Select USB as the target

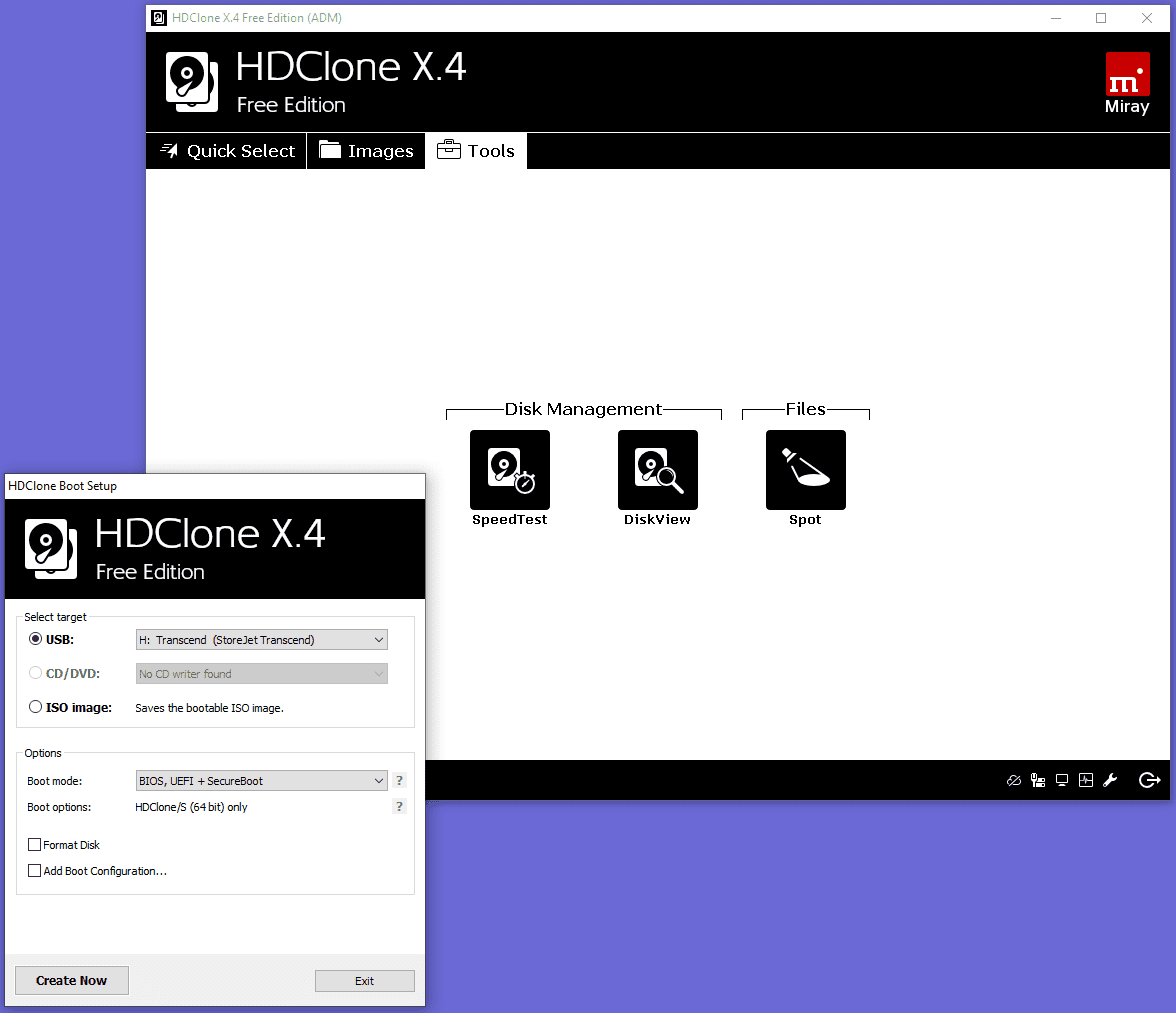[35, 640]
